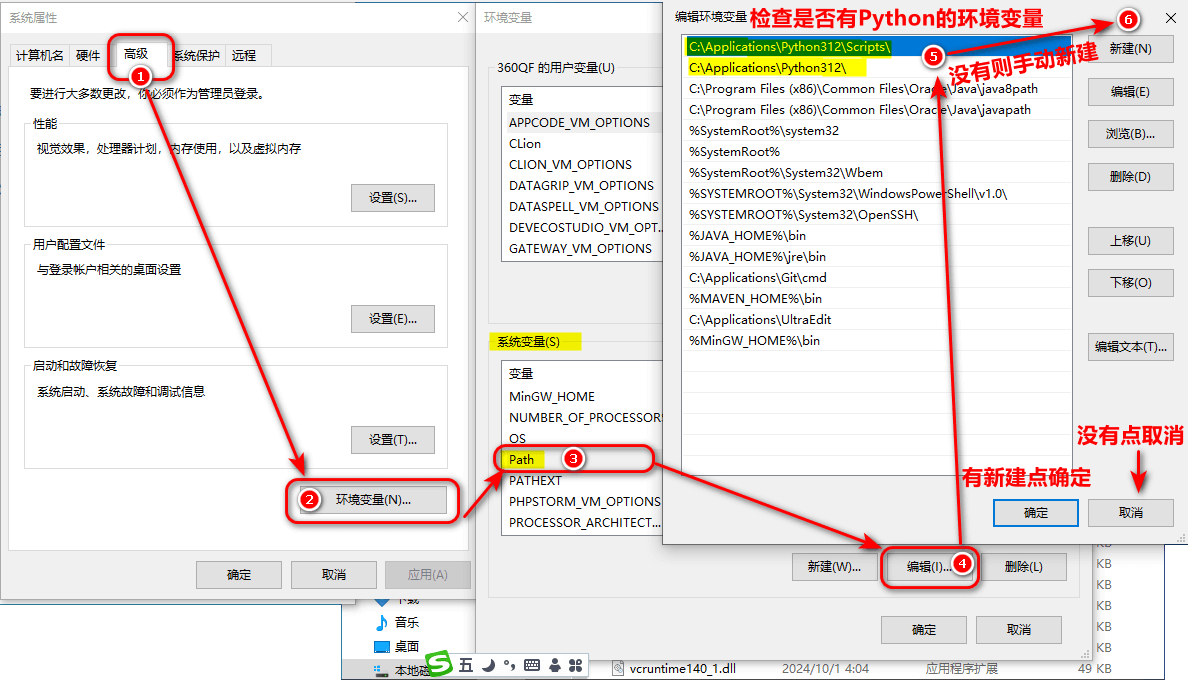Click the IME toolbox four-squares icon
1188x680 pixels.
(x=575, y=665)
